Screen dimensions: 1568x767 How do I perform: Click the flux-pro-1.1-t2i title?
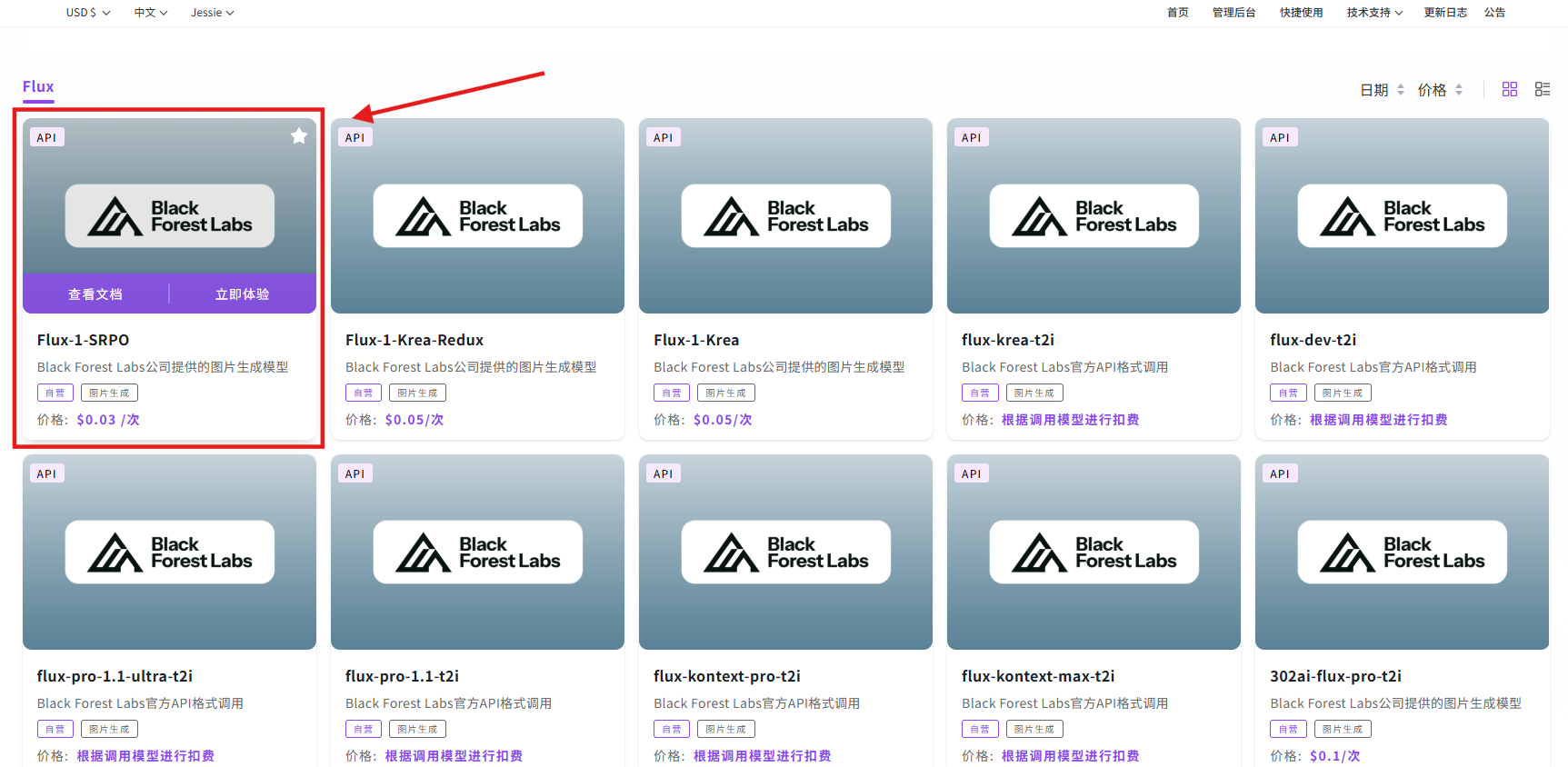[x=402, y=676]
